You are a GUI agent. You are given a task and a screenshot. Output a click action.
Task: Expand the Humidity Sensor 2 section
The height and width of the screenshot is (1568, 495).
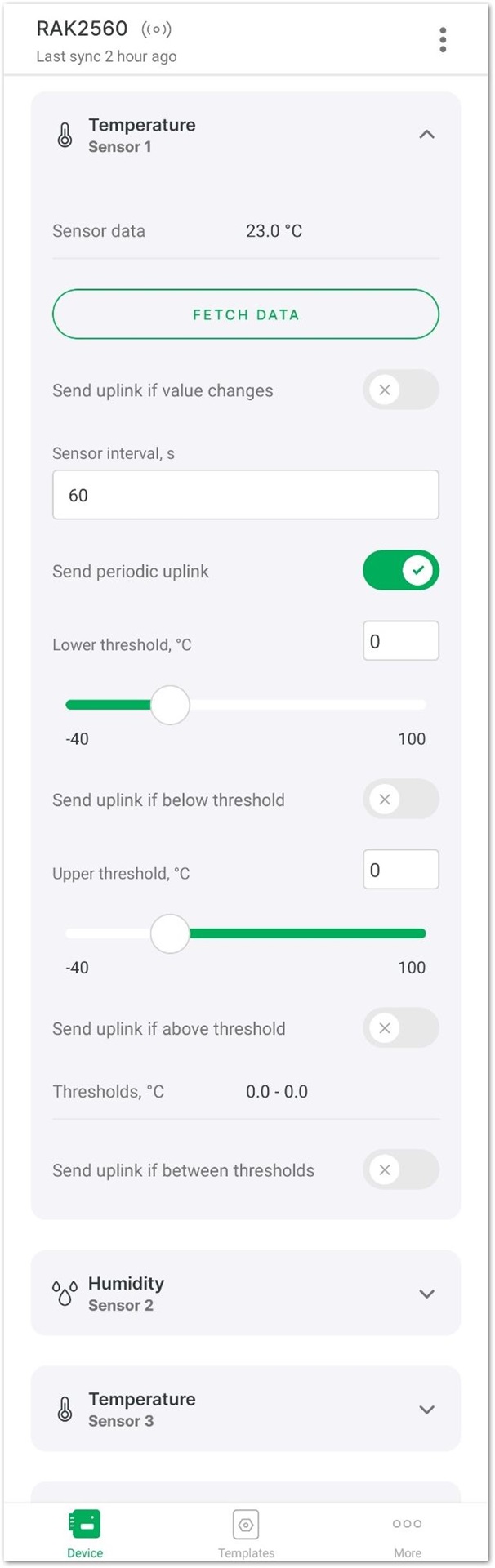[x=426, y=1294]
